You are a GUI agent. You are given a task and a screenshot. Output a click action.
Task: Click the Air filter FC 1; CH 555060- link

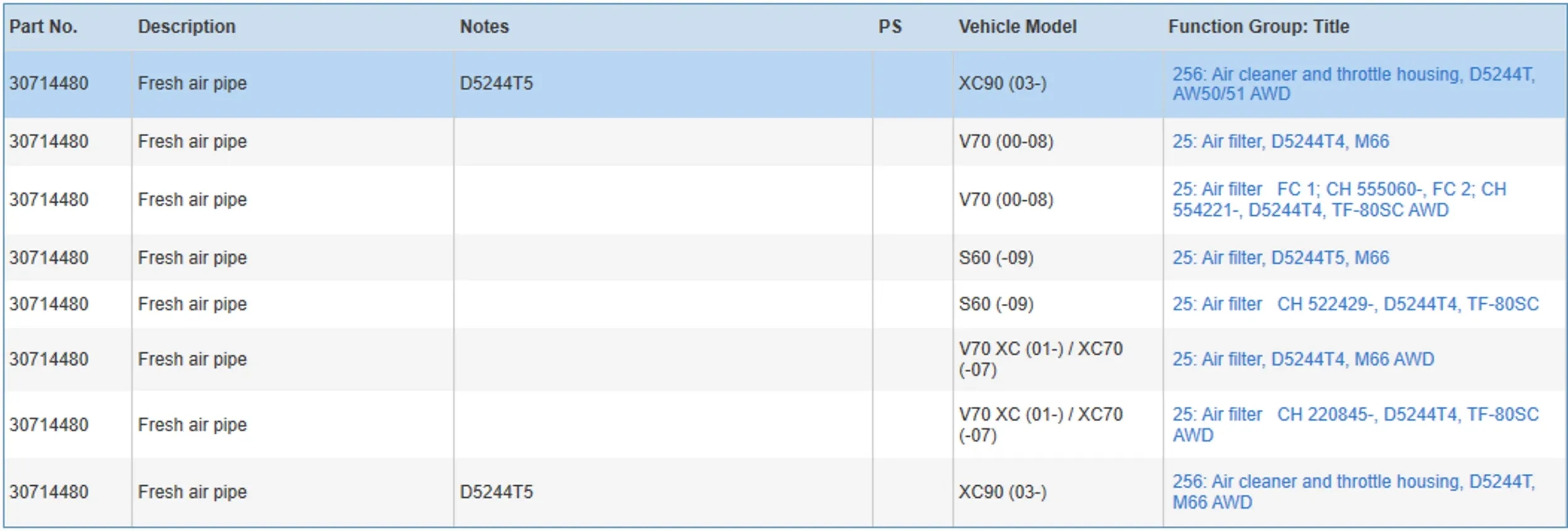[x=1338, y=199]
